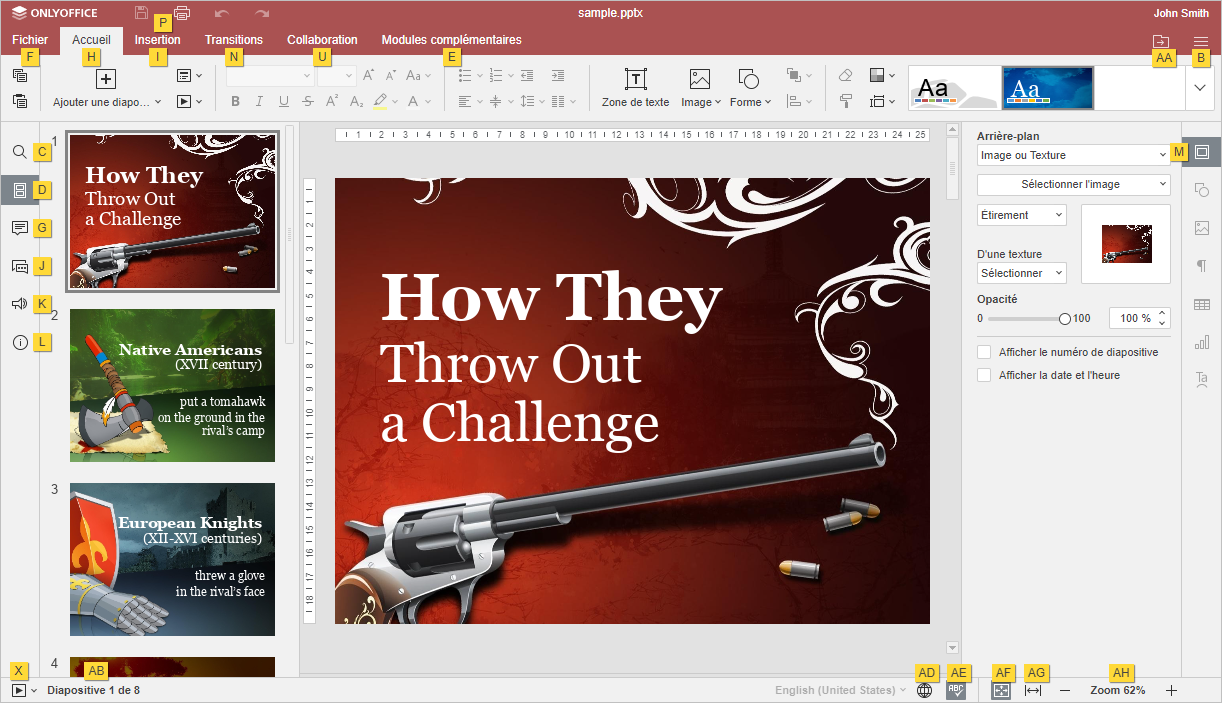The width and height of the screenshot is (1222, 703).
Task: Click the Clear style eraser icon
Action: [846, 75]
